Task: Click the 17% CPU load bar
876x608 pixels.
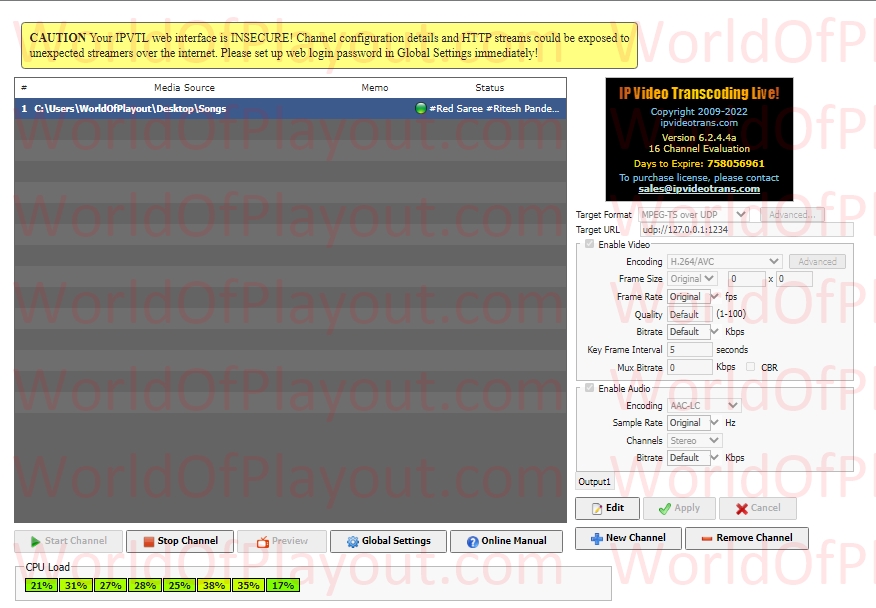Action: tap(283, 585)
